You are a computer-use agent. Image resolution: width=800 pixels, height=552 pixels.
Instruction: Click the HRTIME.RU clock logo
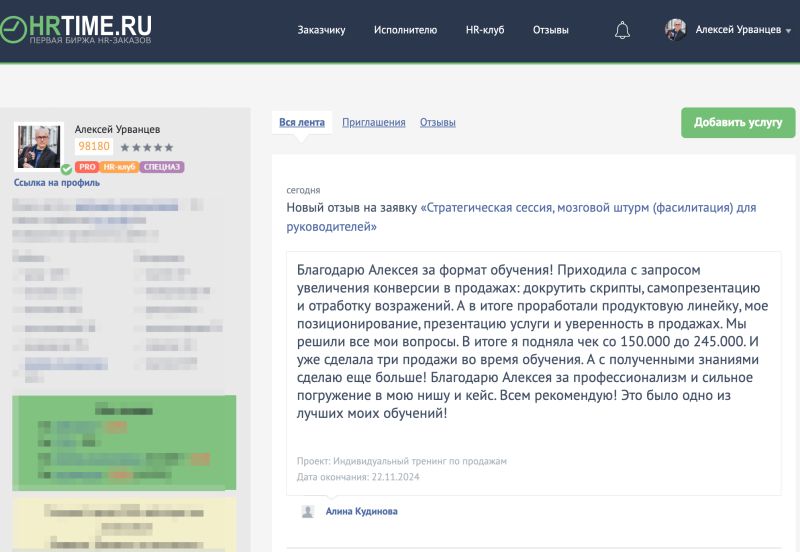[x=14, y=29]
